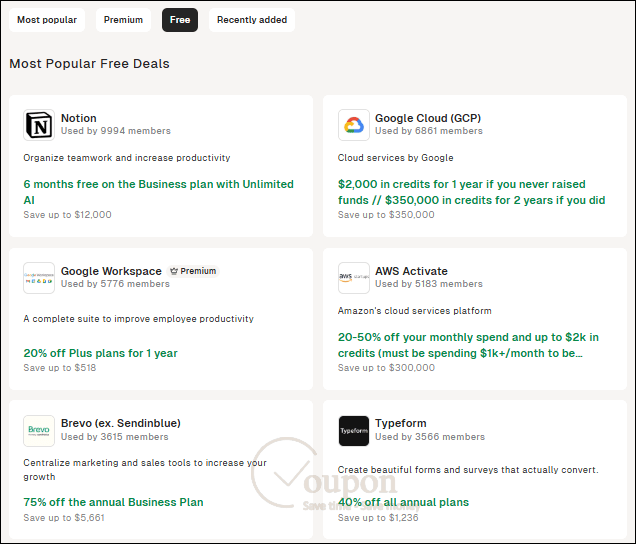Click the Notion logo icon
Screen dimensions: 636x544
click(39, 125)
